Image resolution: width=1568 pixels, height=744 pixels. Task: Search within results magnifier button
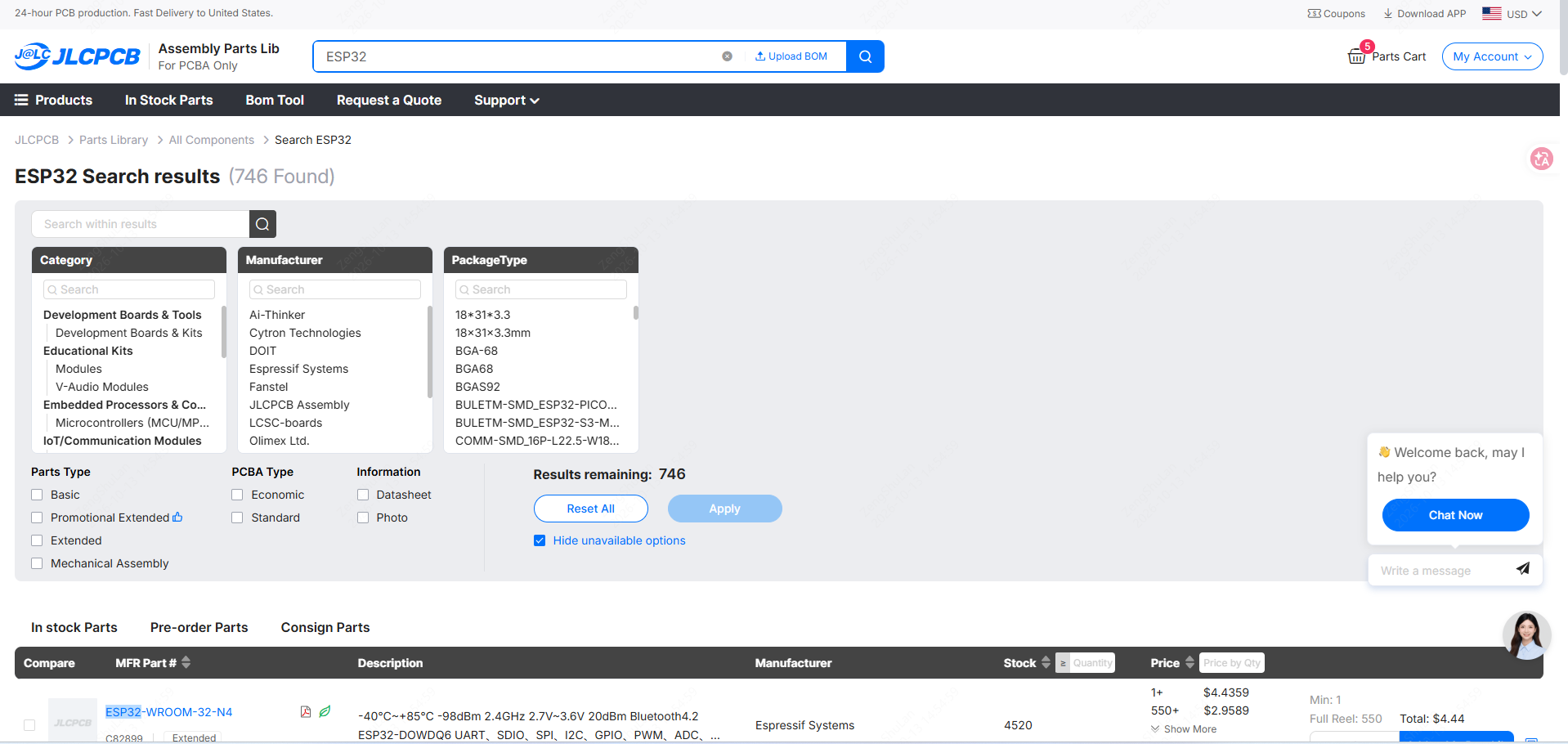point(262,224)
